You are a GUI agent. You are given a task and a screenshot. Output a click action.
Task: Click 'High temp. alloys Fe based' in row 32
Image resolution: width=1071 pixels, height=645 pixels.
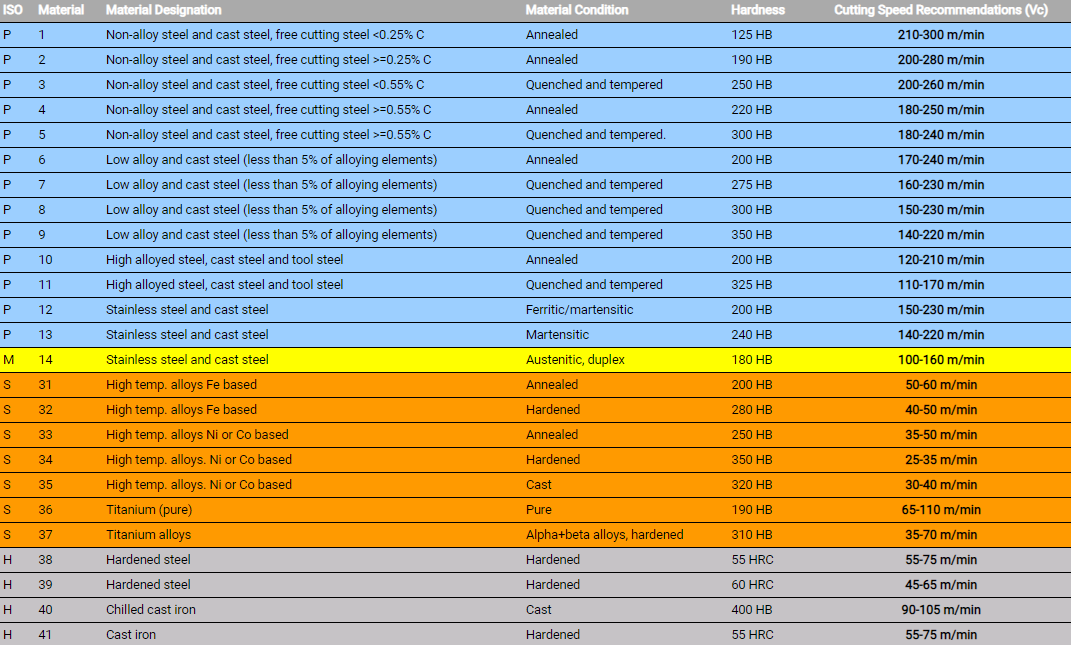[181, 410]
